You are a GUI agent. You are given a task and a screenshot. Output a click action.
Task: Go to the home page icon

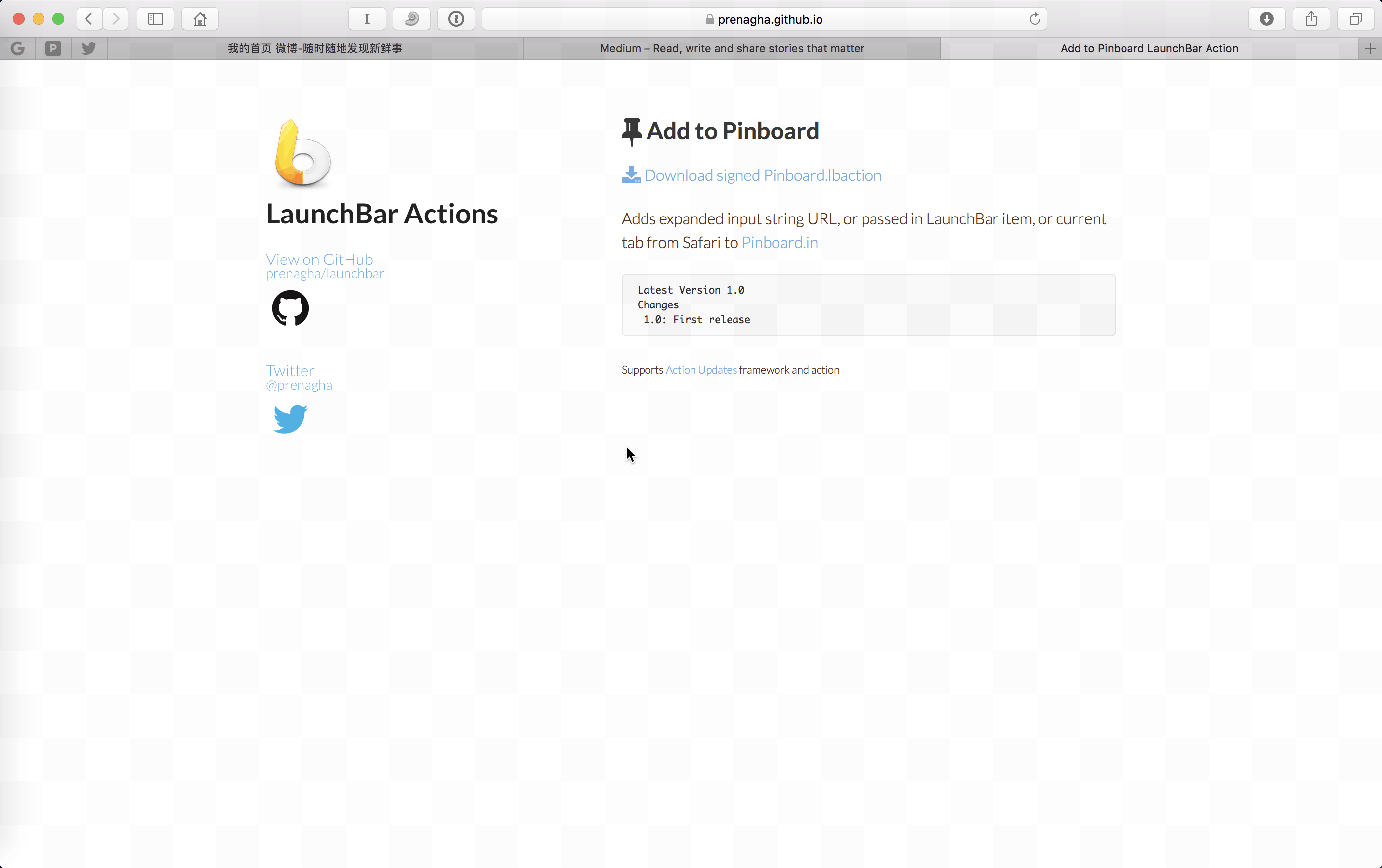[x=200, y=19]
